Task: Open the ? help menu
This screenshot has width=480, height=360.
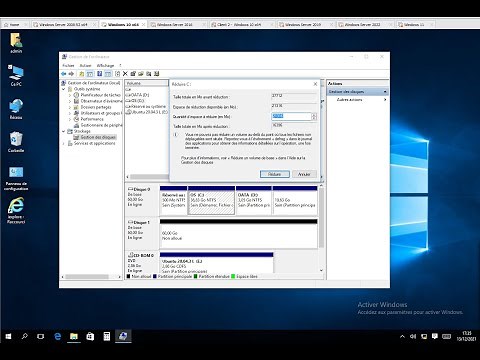Action: pos(120,65)
